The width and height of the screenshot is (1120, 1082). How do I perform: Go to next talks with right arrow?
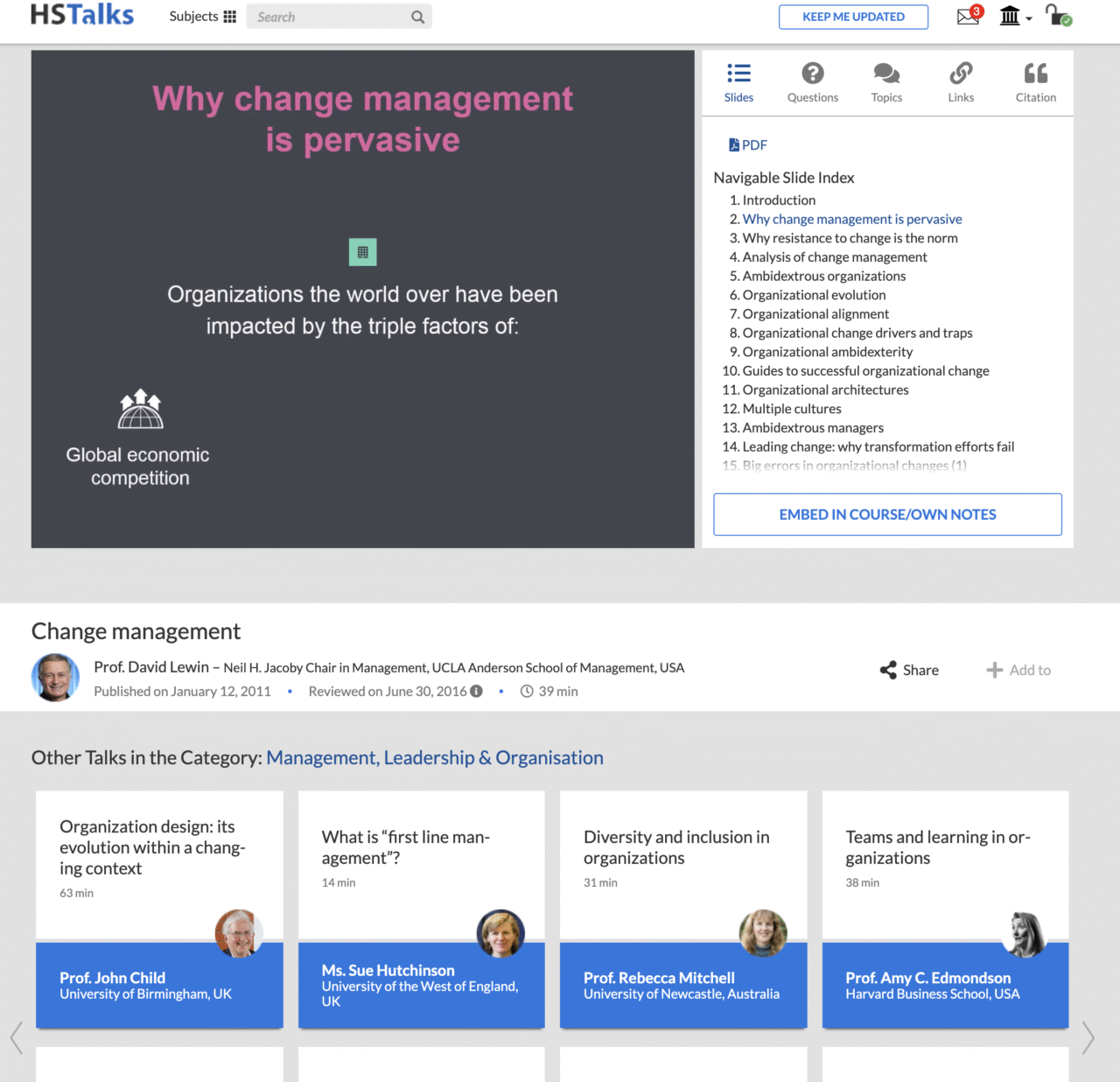tap(1088, 1038)
